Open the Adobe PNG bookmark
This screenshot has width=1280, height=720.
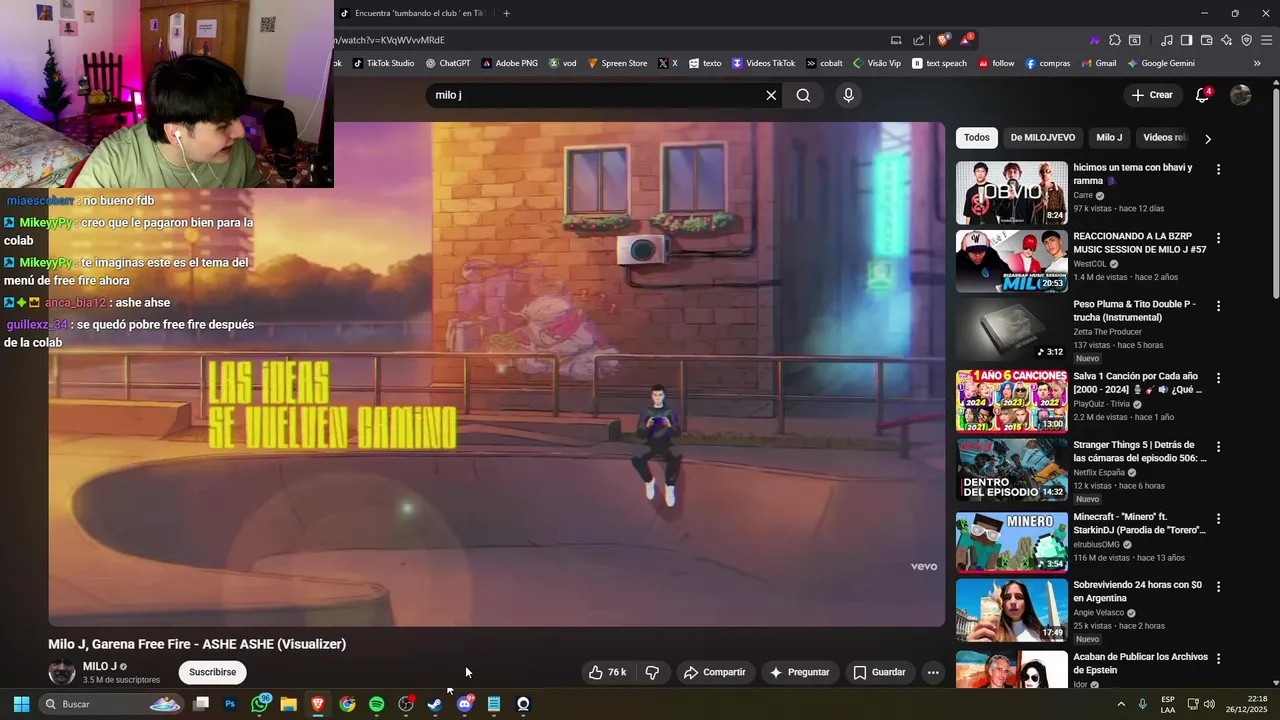pyautogui.click(x=510, y=63)
